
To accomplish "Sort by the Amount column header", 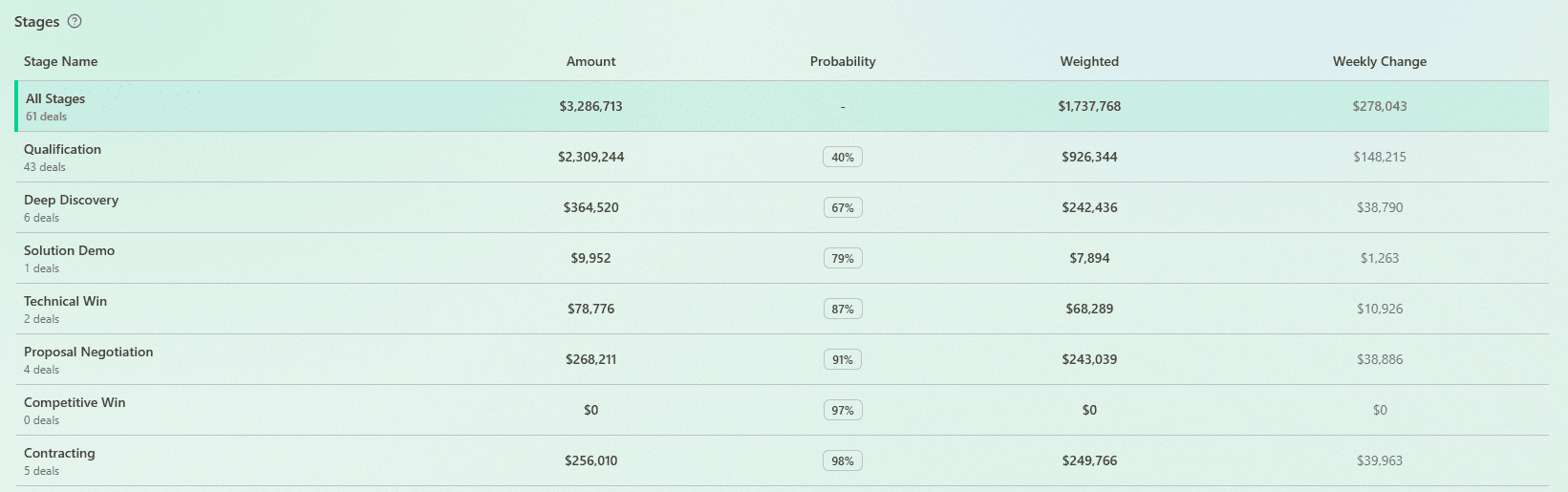I will [591, 61].
